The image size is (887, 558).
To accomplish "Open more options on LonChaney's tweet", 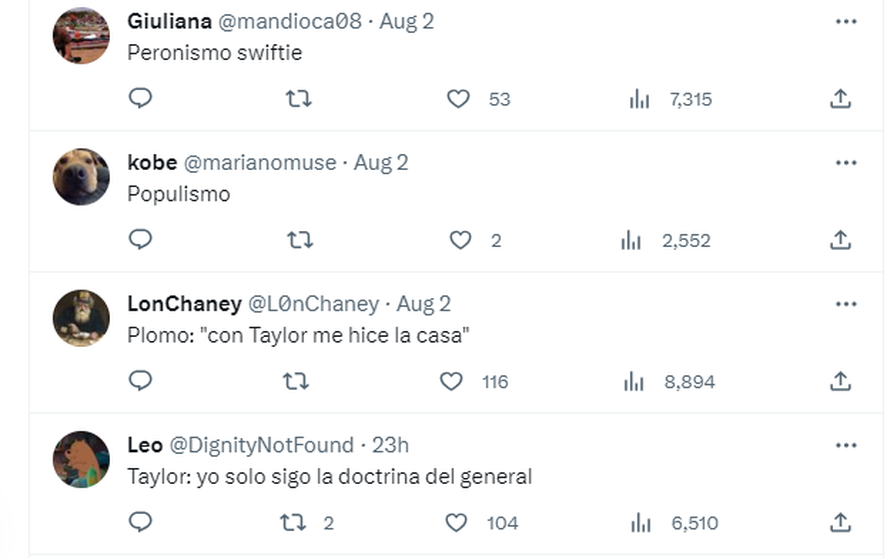I will pos(846,303).
